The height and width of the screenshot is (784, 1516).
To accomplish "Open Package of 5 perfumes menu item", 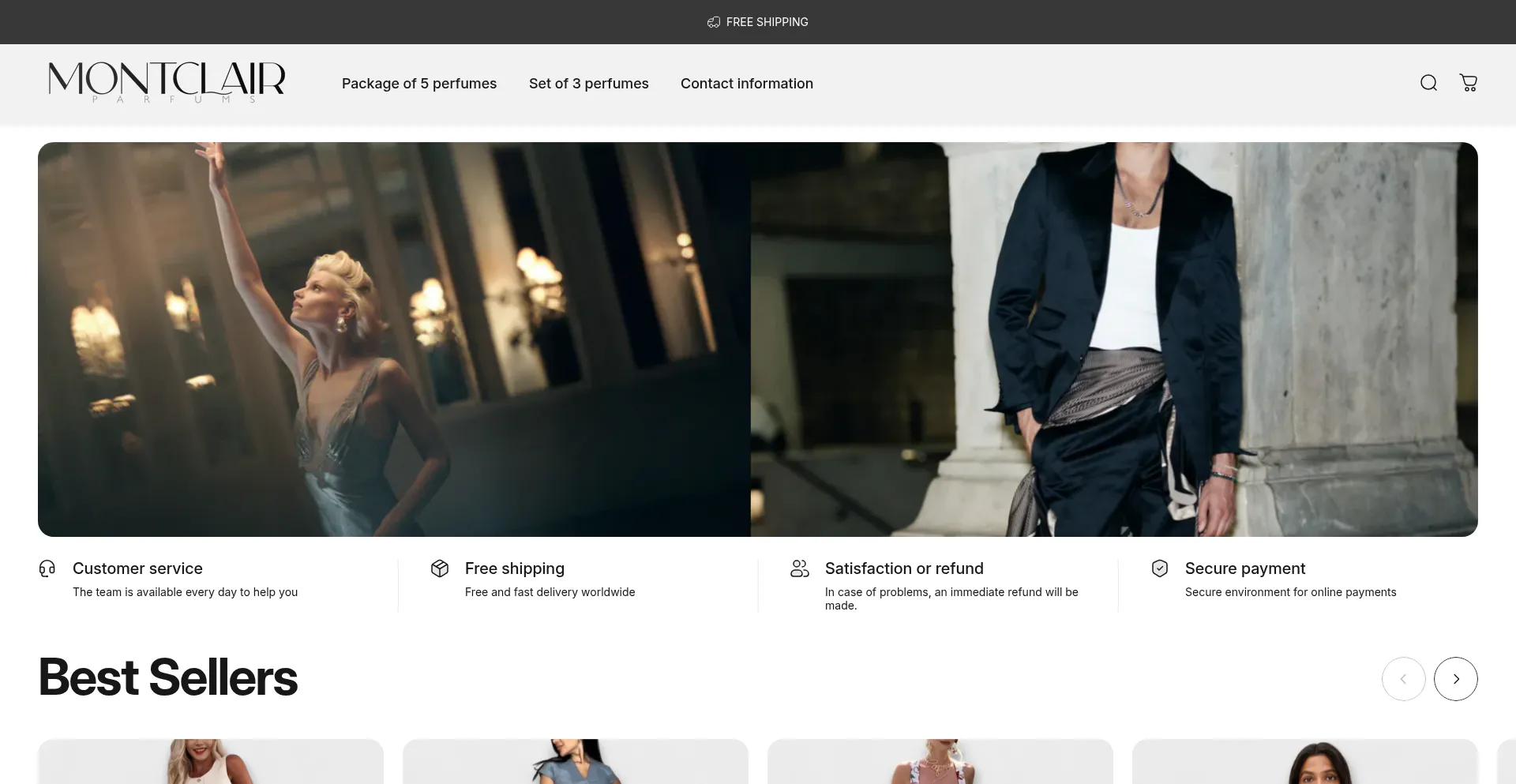I will click(419, 84).
